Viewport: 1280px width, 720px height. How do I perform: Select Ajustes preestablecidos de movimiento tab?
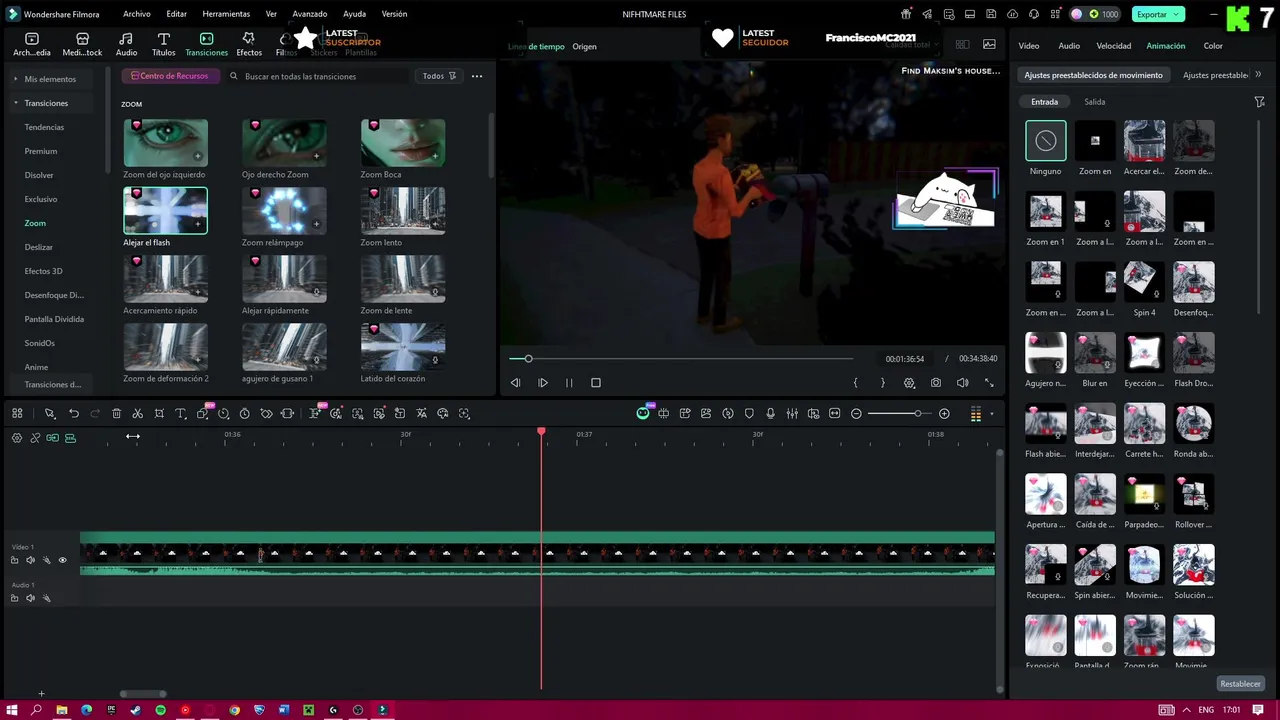[x=1093, y=75]
